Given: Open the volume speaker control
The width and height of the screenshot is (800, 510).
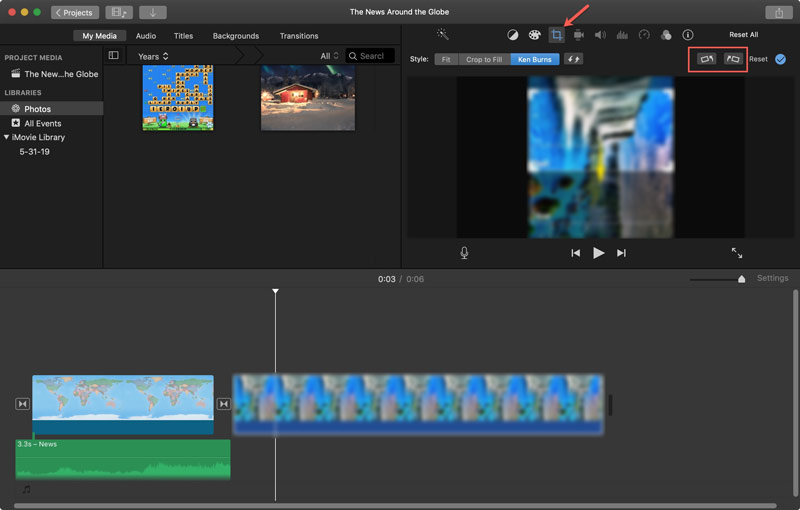Looking at the screenshot, I should (600, 35).
